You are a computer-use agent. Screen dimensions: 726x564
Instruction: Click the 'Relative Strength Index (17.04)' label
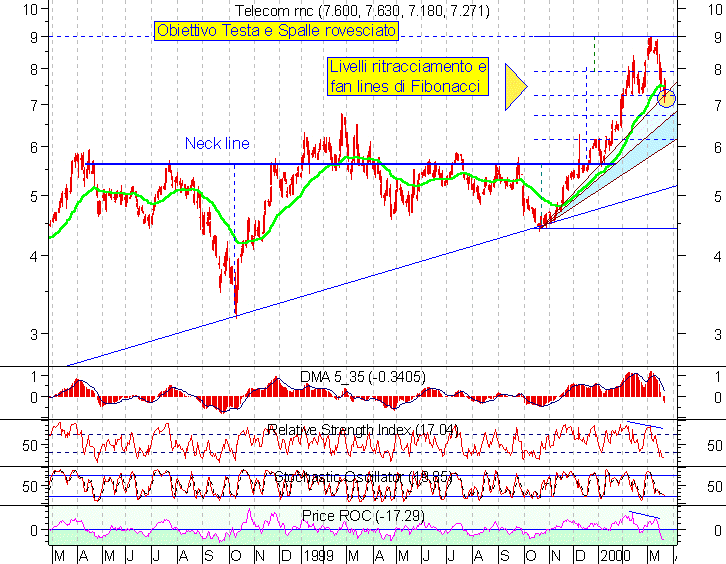tap(363, 430)
